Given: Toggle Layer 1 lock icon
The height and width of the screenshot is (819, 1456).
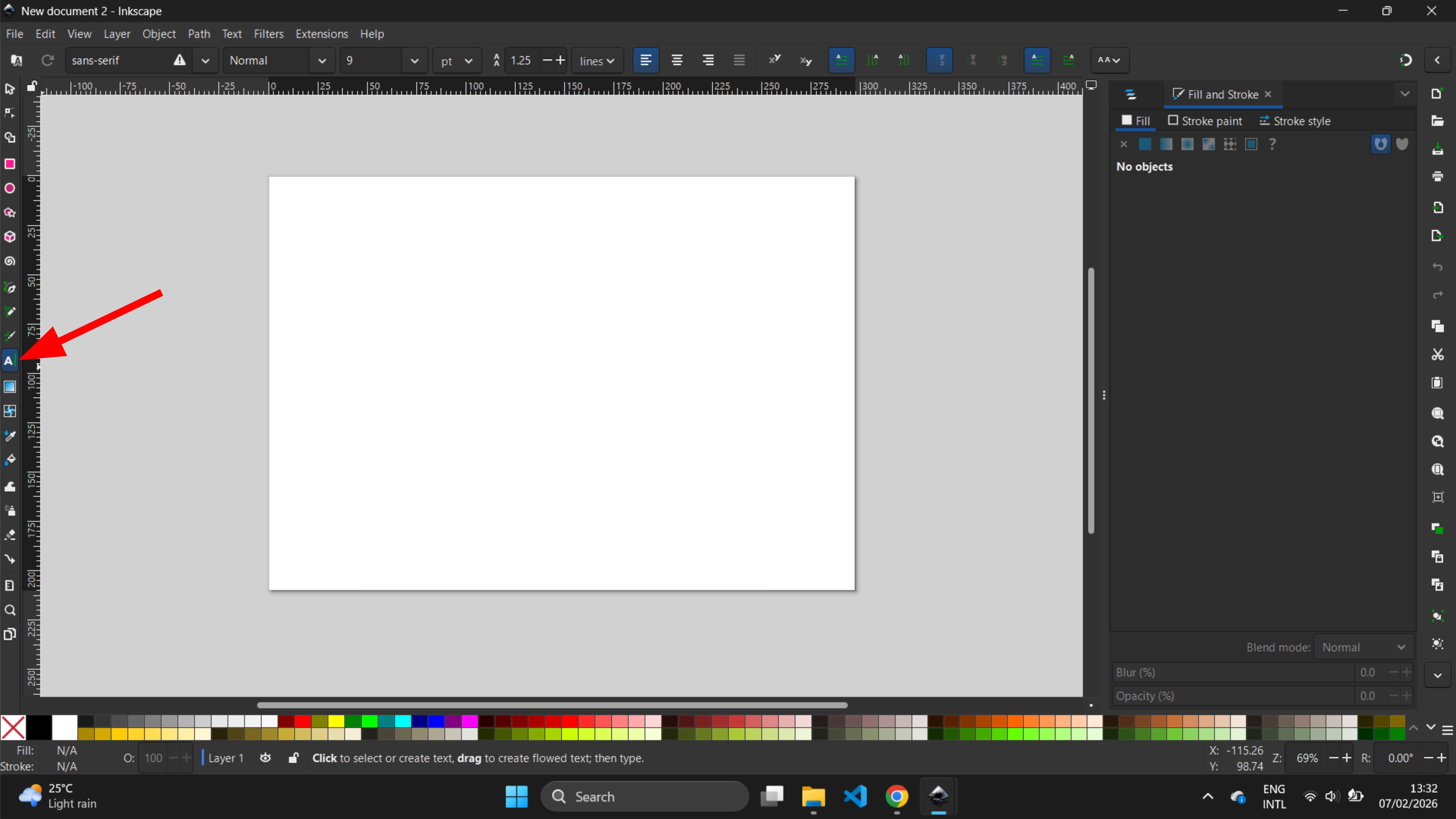Looking at the screenshot, I should 293,758.
